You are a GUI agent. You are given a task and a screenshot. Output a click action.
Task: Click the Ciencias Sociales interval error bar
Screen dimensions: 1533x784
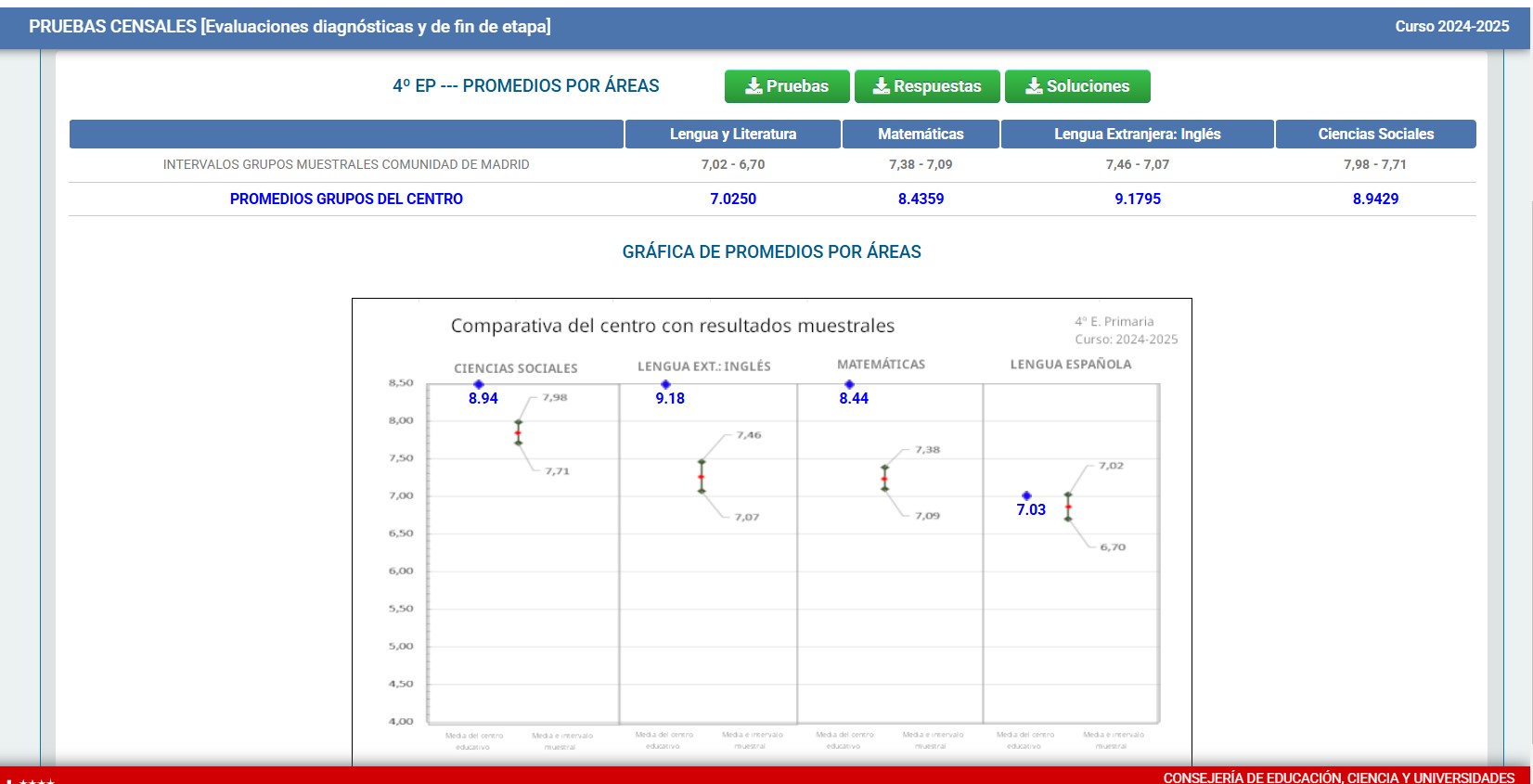coord(519,432)
